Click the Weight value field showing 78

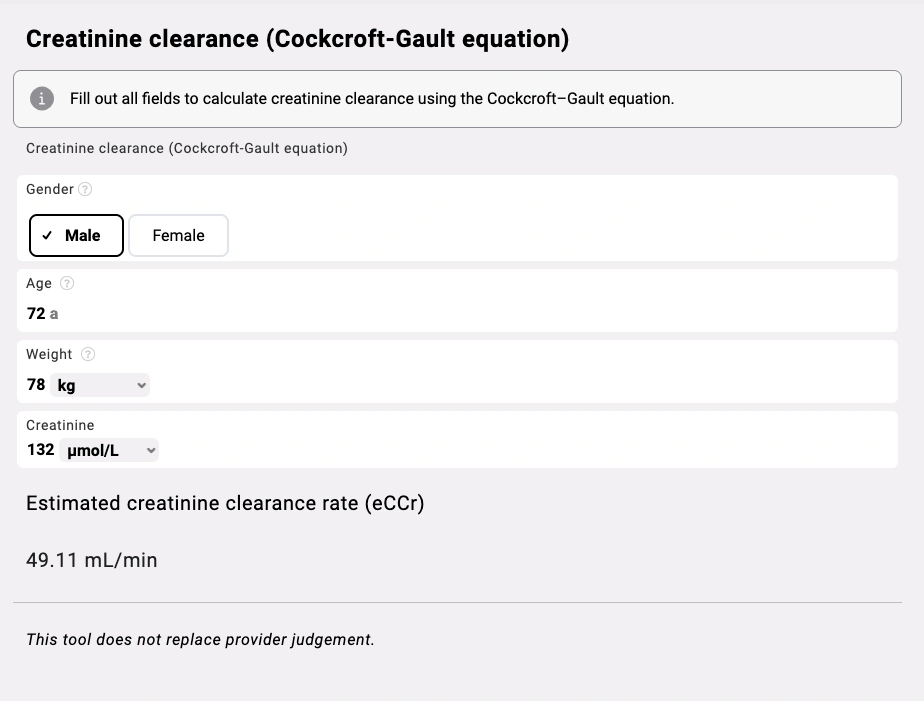(36, 384)
